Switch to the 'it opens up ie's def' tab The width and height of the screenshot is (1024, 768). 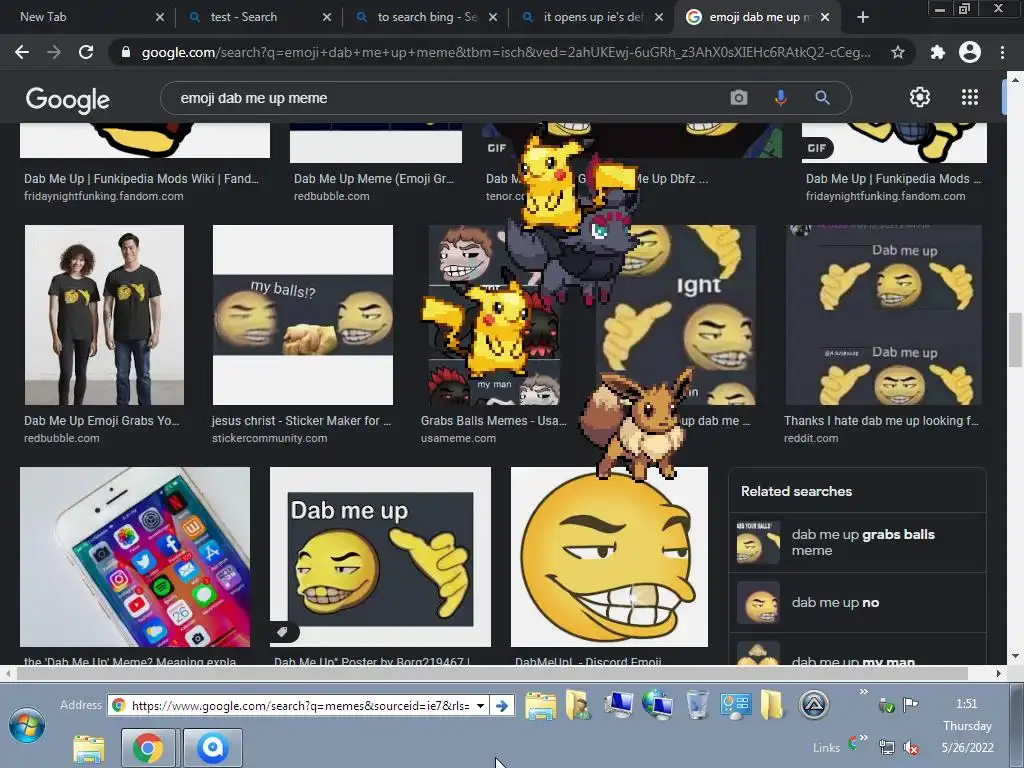point(593,17)
